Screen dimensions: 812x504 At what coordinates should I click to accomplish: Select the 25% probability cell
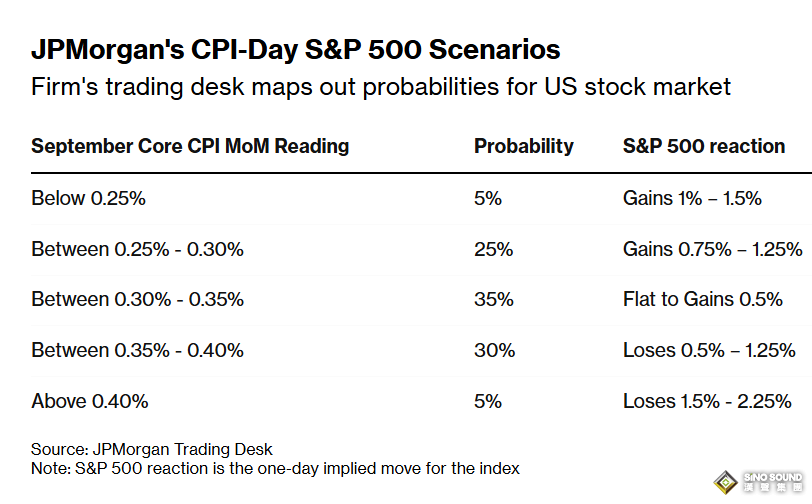pos(494,249)
